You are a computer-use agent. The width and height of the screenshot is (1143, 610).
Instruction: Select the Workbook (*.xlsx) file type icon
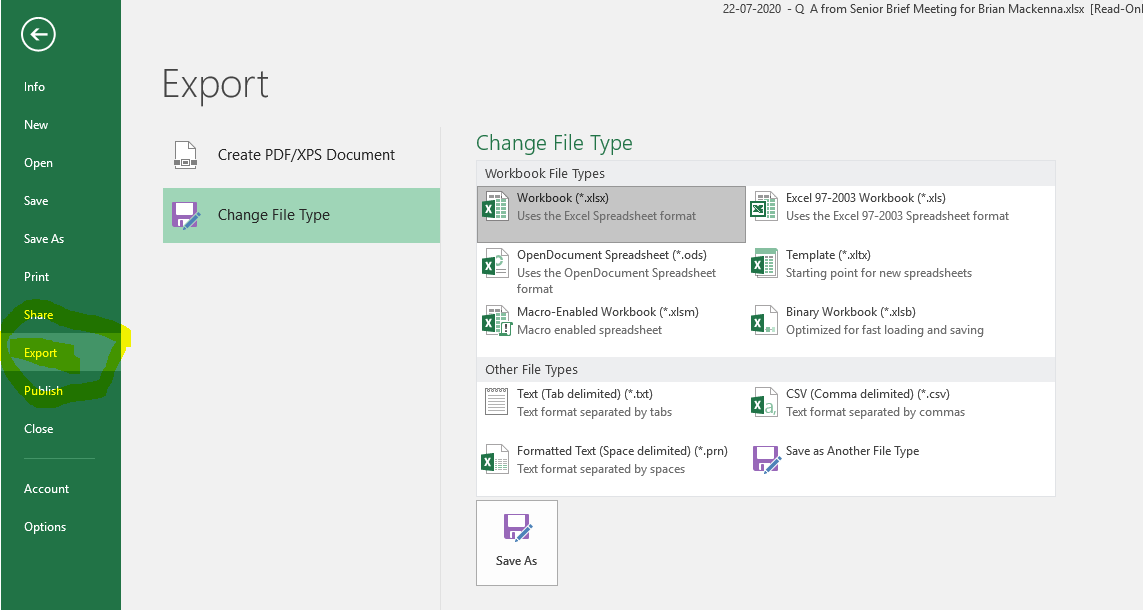495,206
